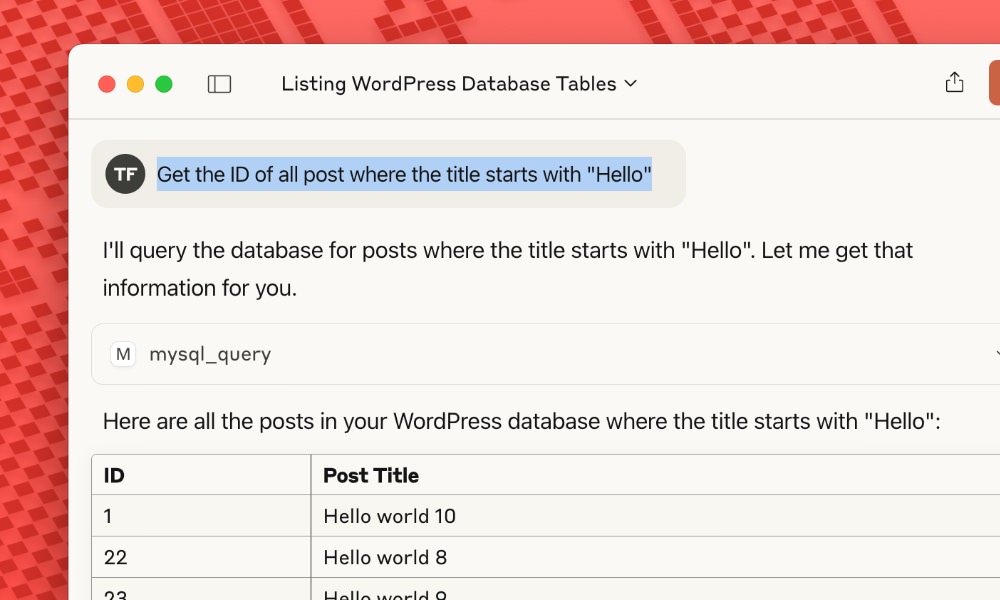Viewport: 1000px width, 600px height.
Task: Click the Listing WordPress Database Tables title
Action: pos(448,84)
